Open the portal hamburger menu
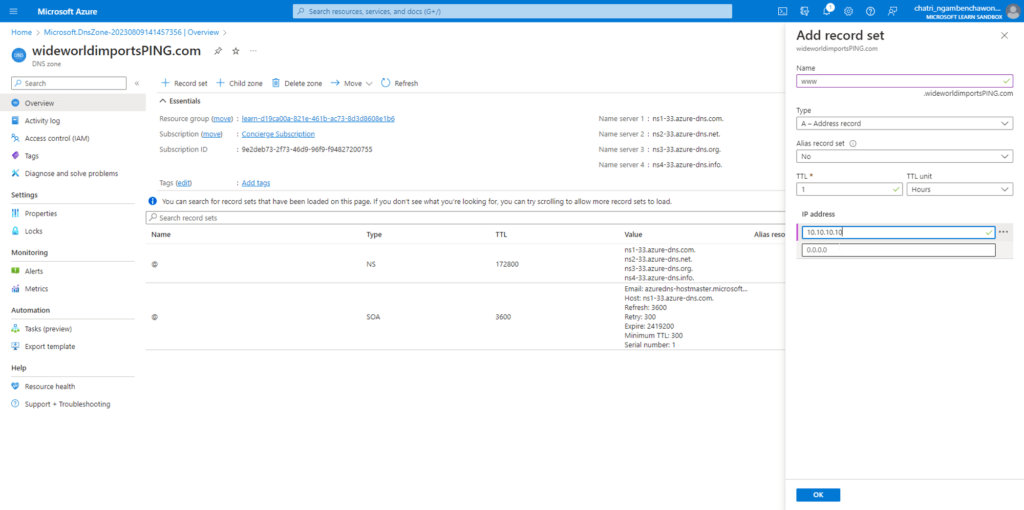This screenshot has width=1024, height=510. [x=14, y=11]
